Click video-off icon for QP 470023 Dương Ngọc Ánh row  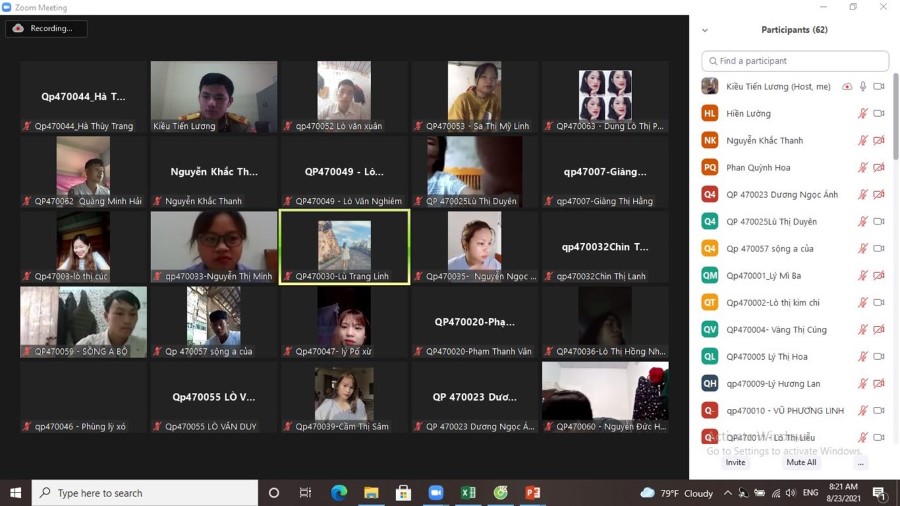(x=879, y=194)
